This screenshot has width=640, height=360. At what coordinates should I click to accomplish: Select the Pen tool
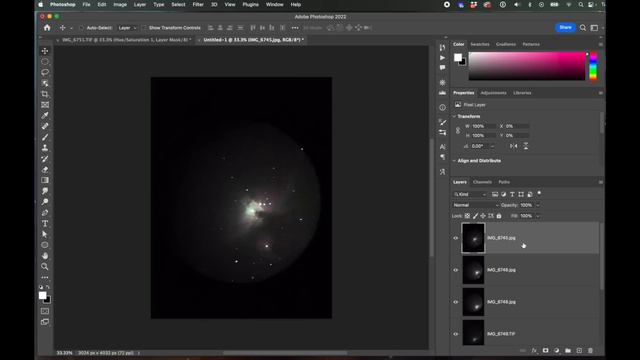tap(45, 213)
